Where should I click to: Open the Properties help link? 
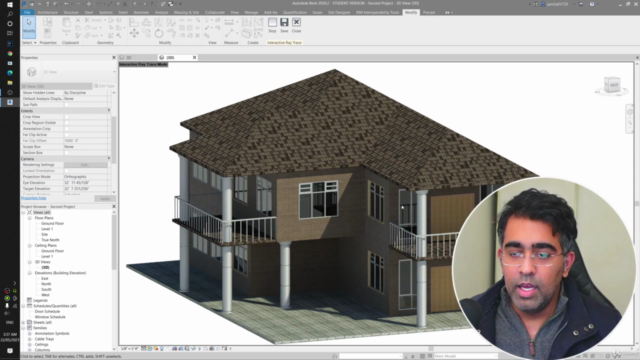point(33,198)
